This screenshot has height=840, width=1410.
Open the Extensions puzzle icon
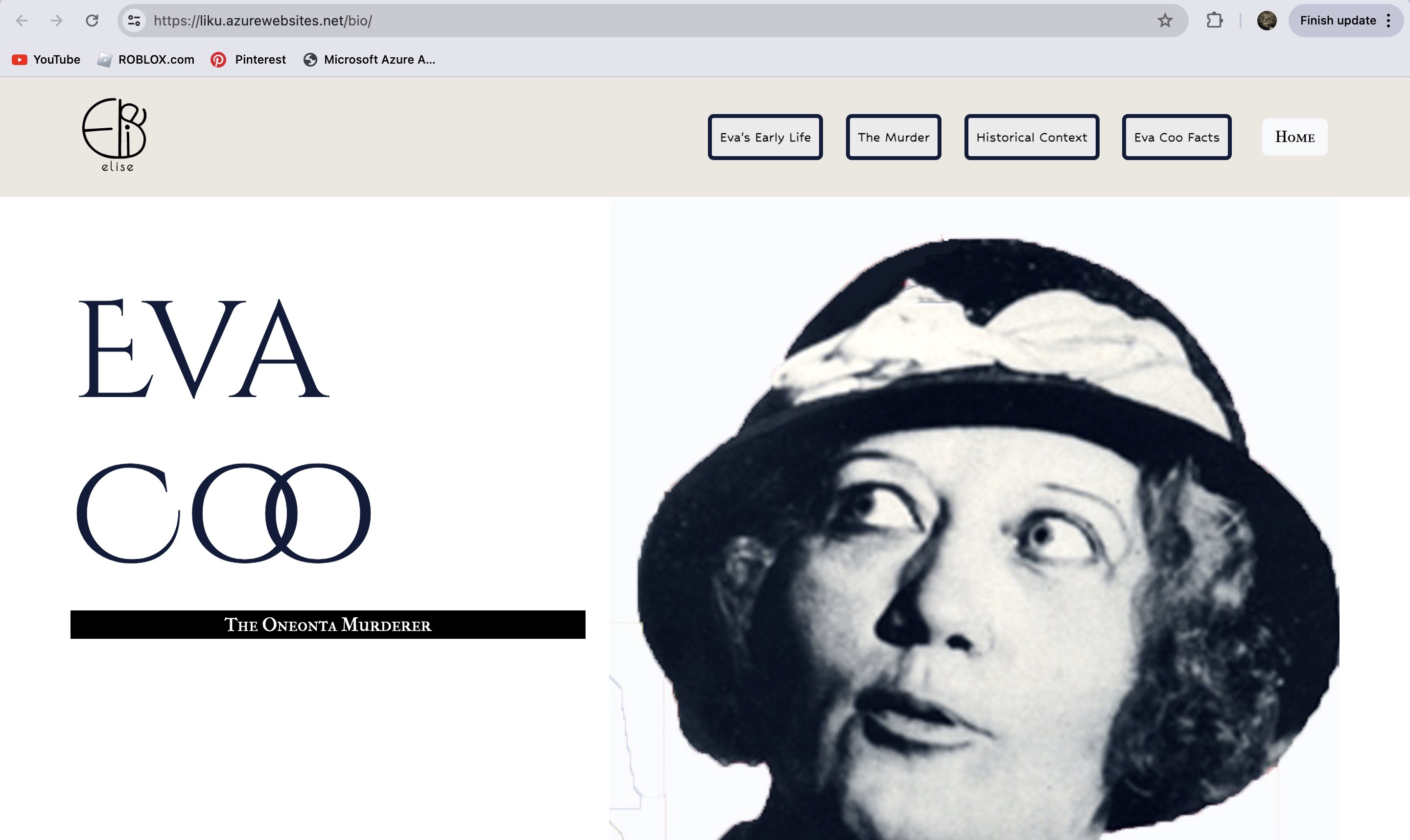tap(1214, 21)
